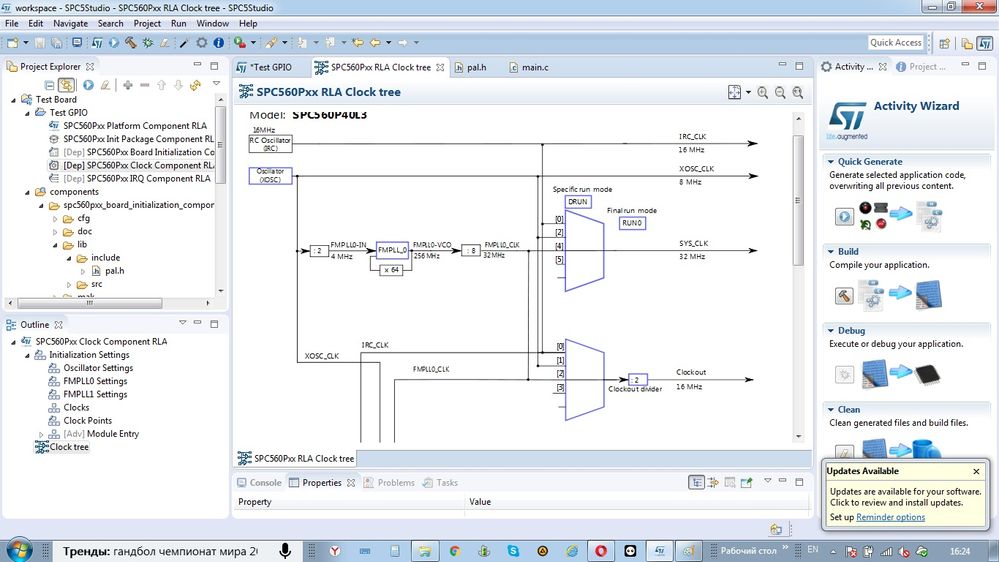Select FMPLL0 Settings in Outline
This screenshot has width=999, height=562.
[x=95, y=382]
